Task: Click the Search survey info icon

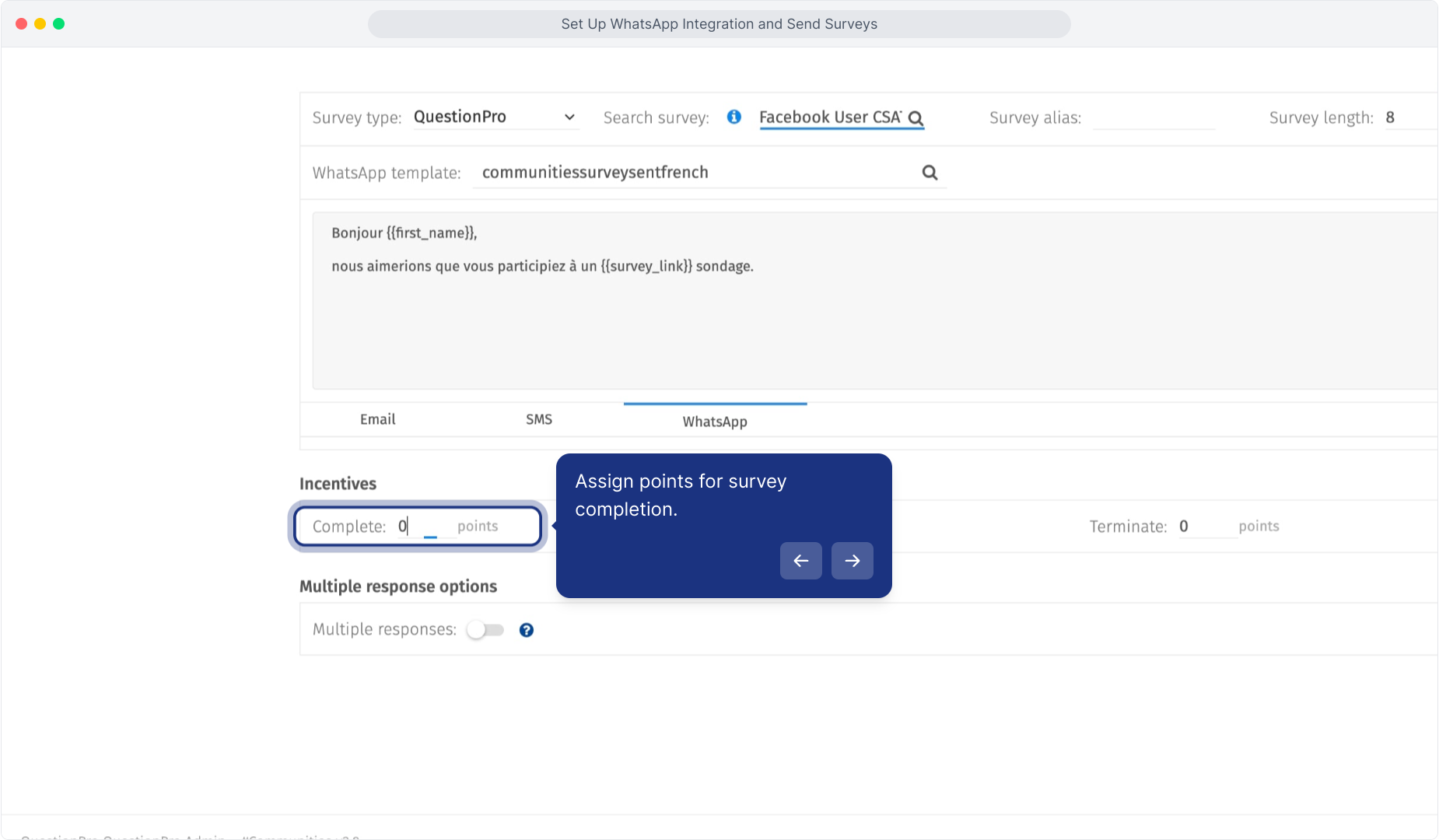Action: pyautogui.click(x=734, y=117)
